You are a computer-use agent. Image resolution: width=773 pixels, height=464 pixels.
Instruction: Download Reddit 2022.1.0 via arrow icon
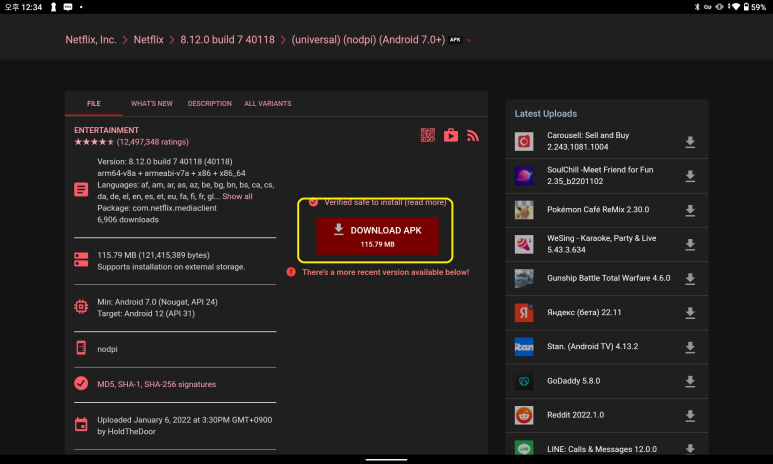(690, 416)
